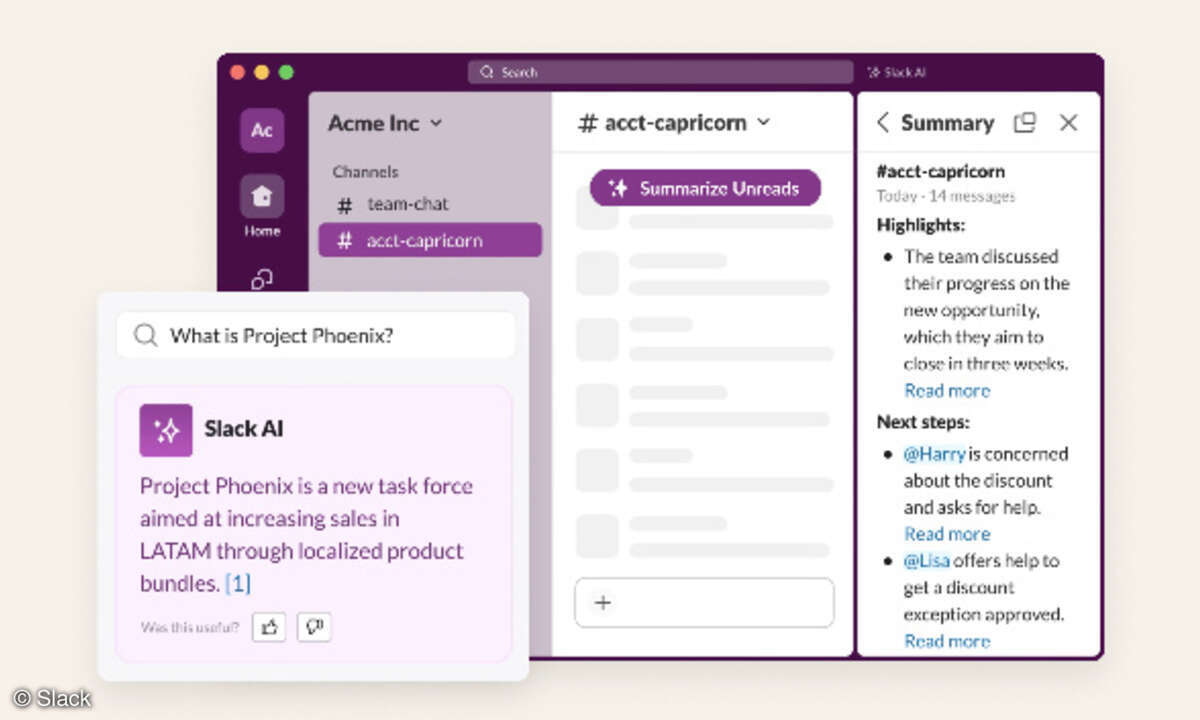The width and height of the screenshot is (1200, 720).
Task: Click the Summarize Unreads button
Action: [705, 188]
